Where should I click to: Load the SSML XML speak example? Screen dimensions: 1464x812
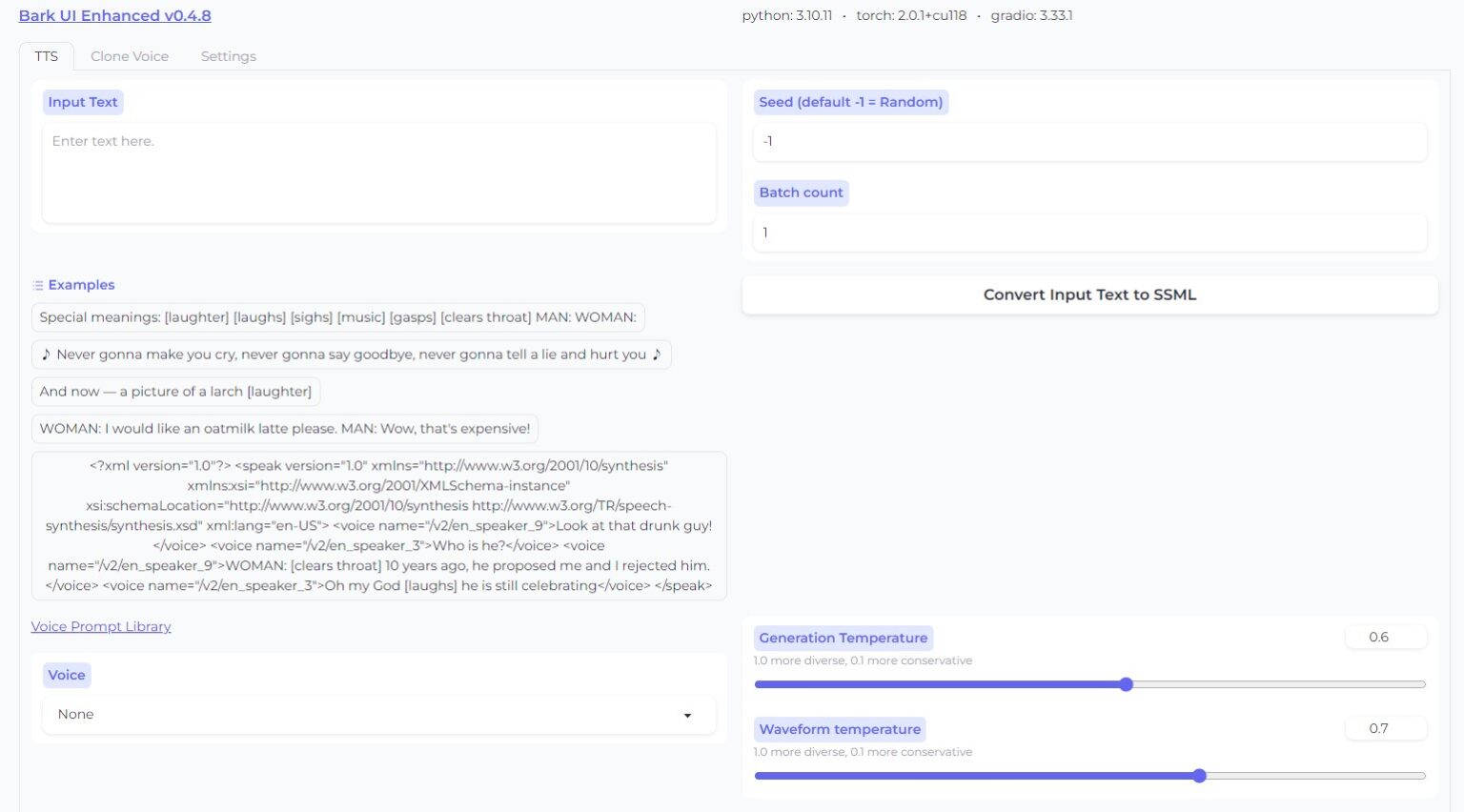[378, 525]
